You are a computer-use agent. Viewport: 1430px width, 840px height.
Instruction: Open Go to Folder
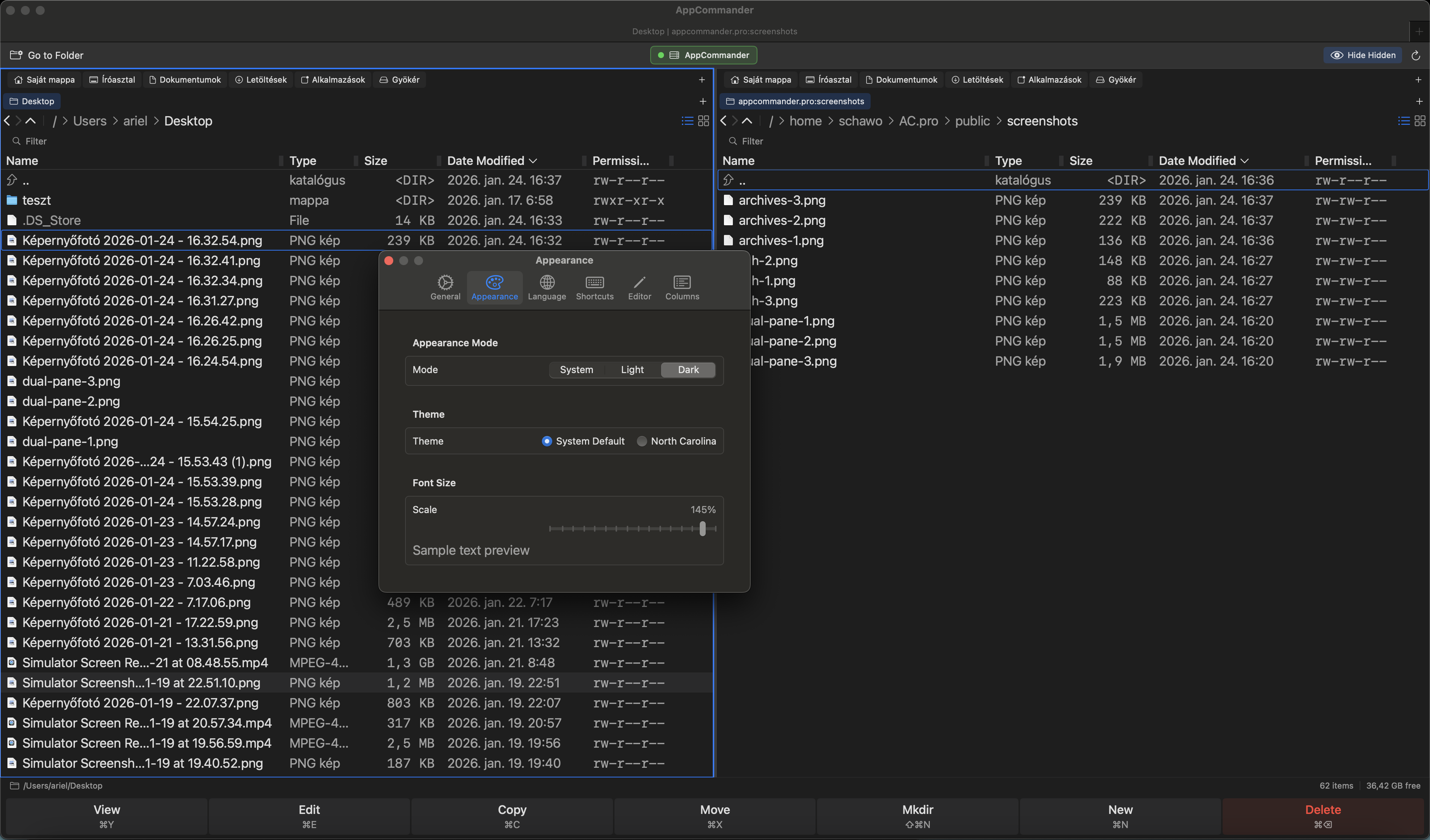[47, 54]
